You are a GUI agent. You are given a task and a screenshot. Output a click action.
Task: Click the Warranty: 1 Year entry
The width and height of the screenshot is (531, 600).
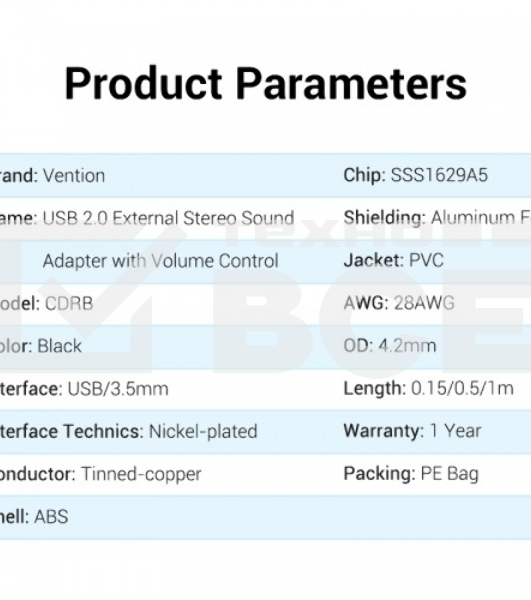tap(412, 431)
